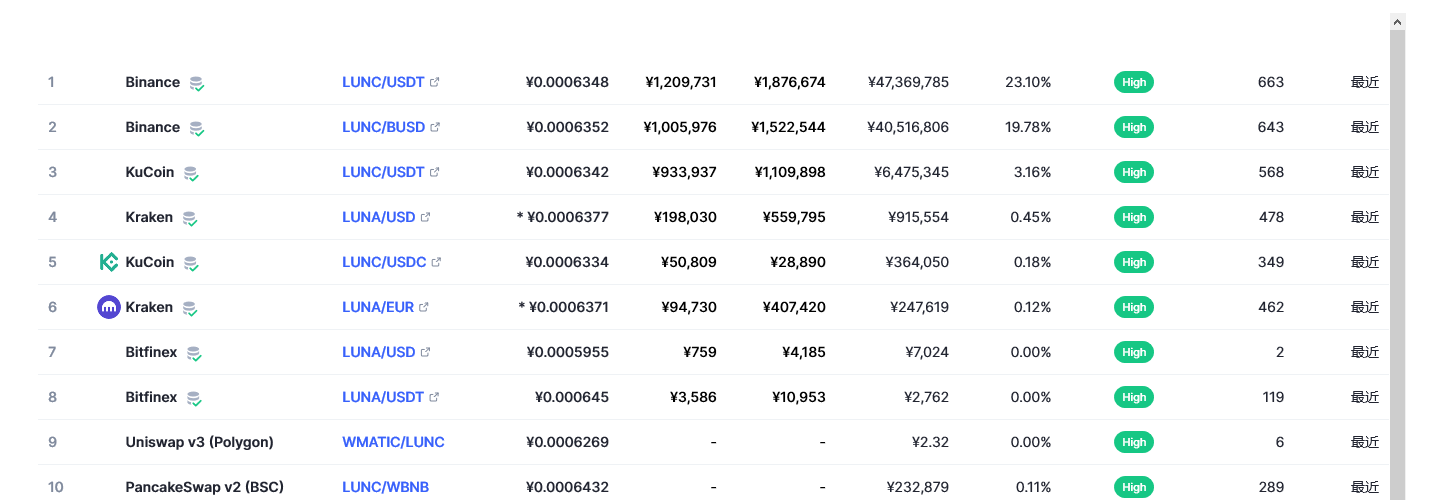The image size is (1450, 500).
Task: Click the scrollbar up arrow
Action: pyautogui.click(x=1398, y=21)
